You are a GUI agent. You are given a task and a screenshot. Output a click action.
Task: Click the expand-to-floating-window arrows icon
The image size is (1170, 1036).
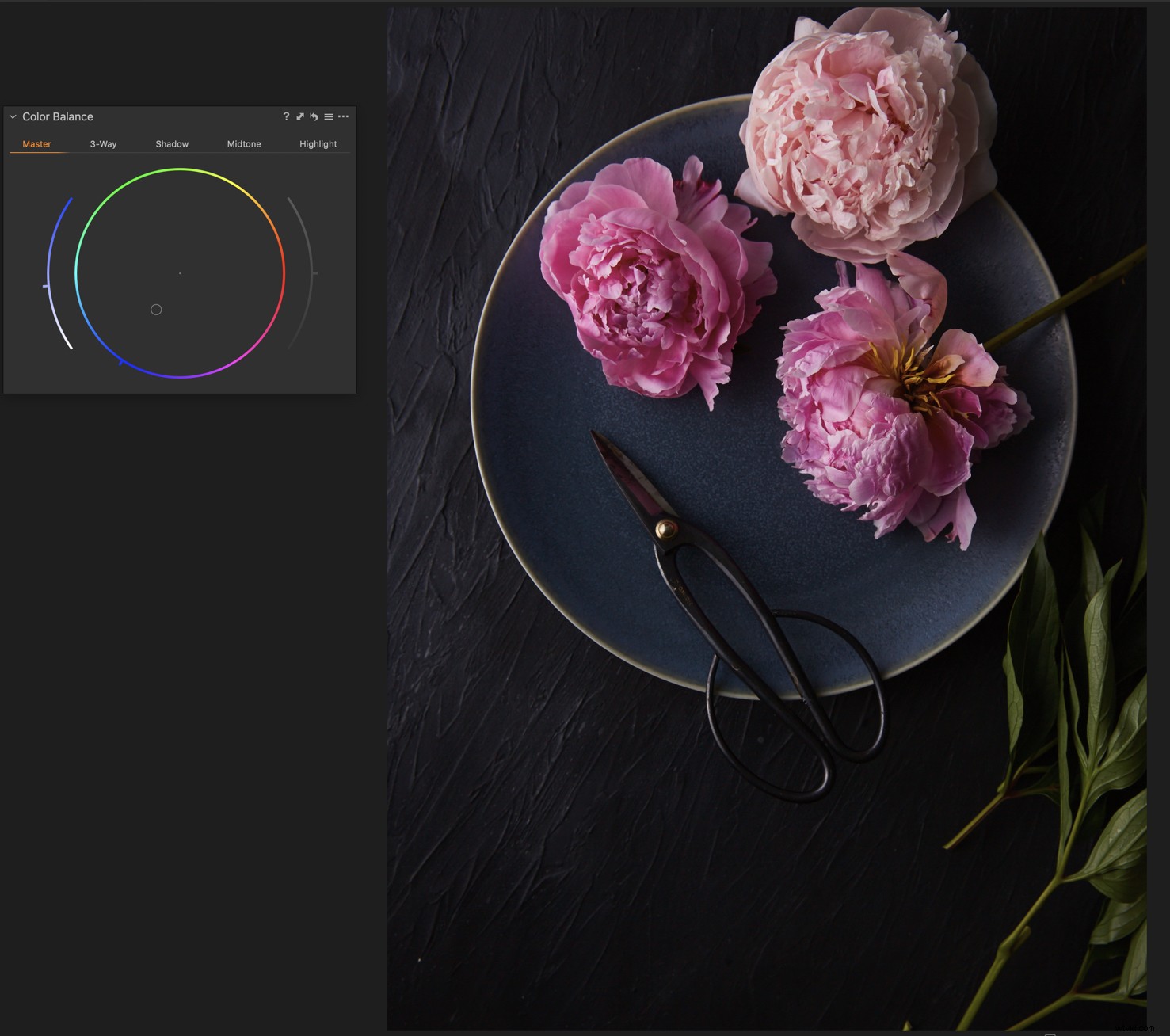(x=299, y=116)
